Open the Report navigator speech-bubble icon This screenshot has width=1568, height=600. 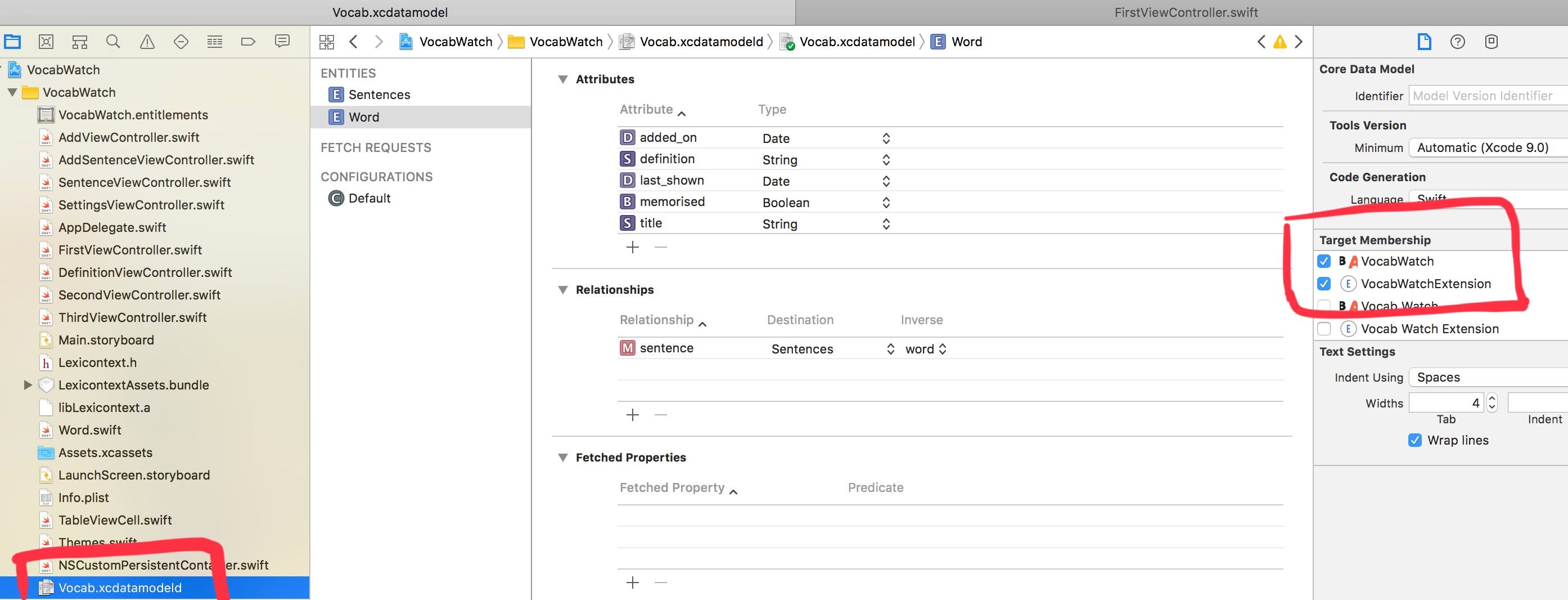coord(282,42)
